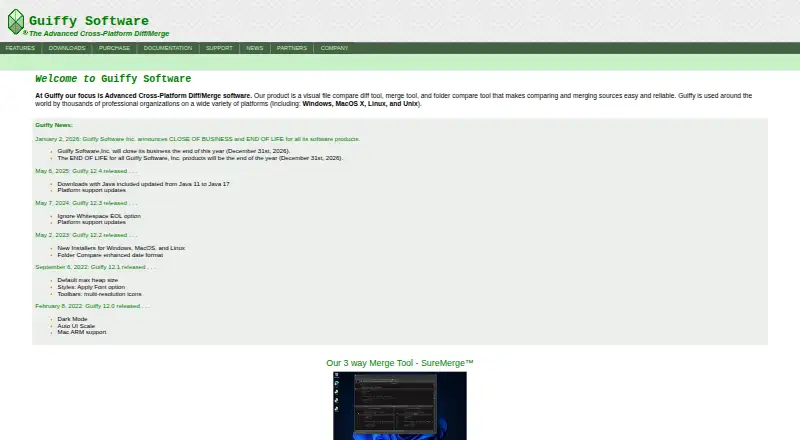The width and height of the screenshot is (800, 440).
Task: Open the May 6, 2025 Guiffy 12.4 release news
Action: click(86, 171)
